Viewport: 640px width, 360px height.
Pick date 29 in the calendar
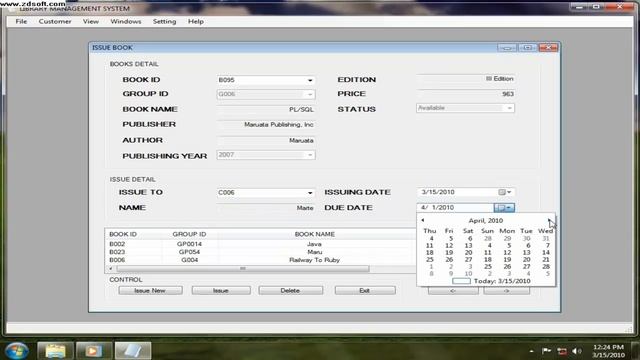(x=507, y=238)
